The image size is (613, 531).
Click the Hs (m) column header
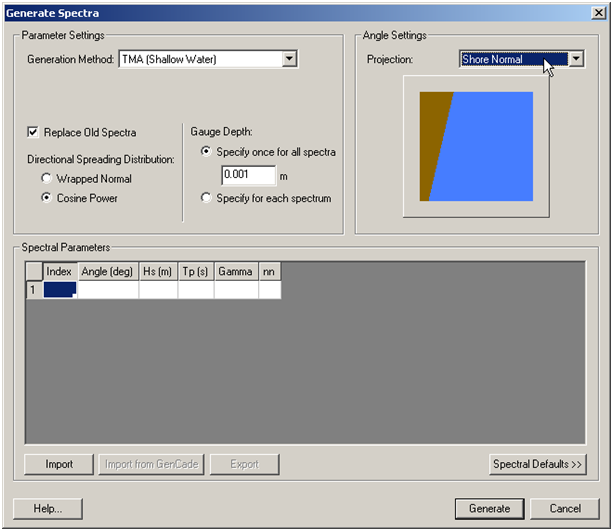(158, 271)
